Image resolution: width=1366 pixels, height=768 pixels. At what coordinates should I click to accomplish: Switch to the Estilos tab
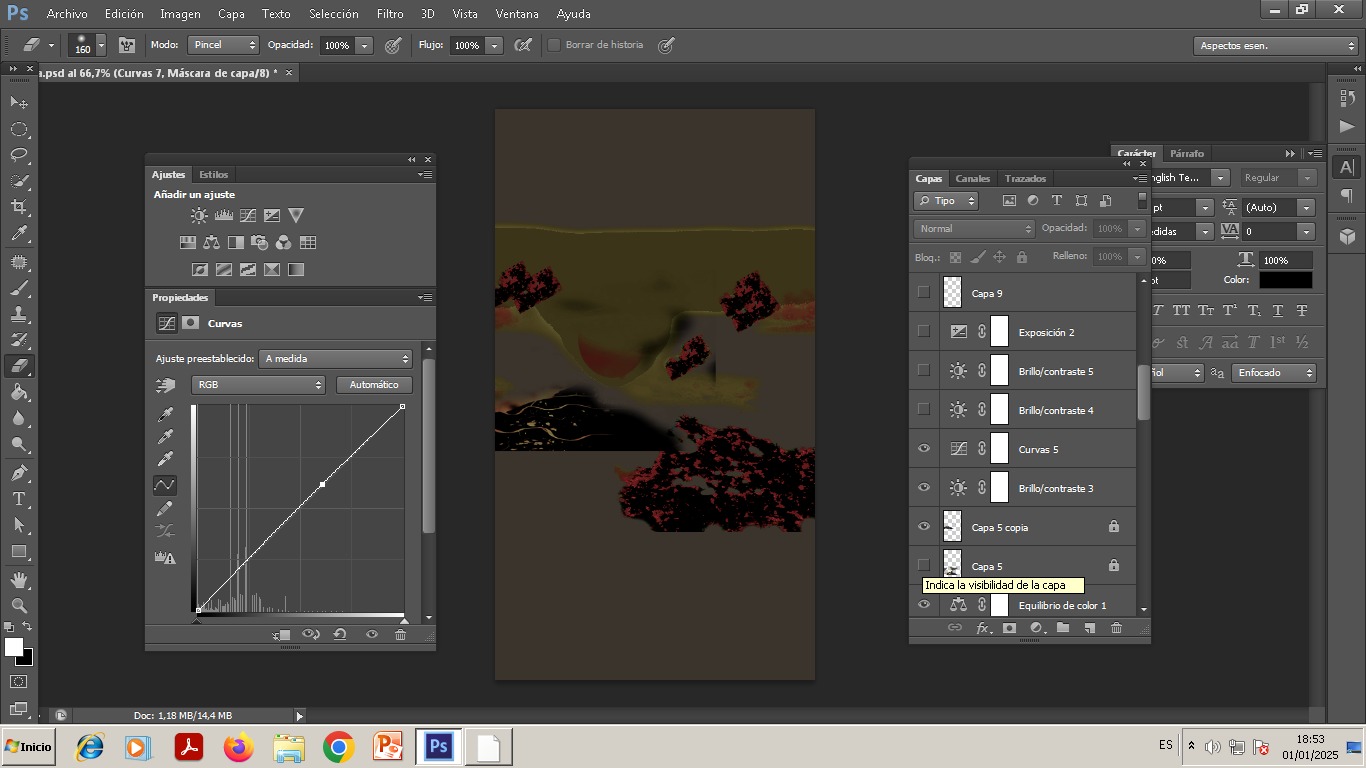click(x=213, y=175)
